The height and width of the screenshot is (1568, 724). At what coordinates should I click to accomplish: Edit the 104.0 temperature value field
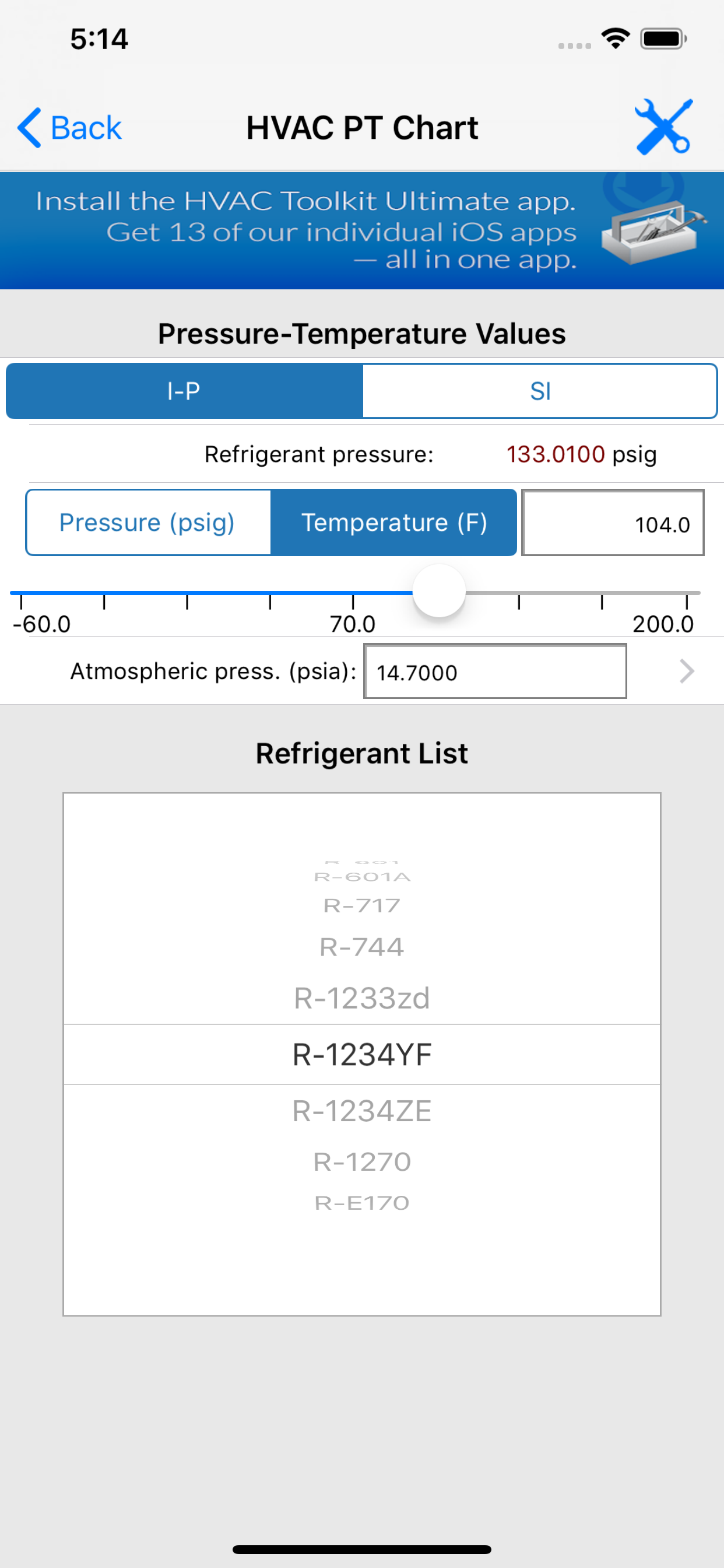613,523
